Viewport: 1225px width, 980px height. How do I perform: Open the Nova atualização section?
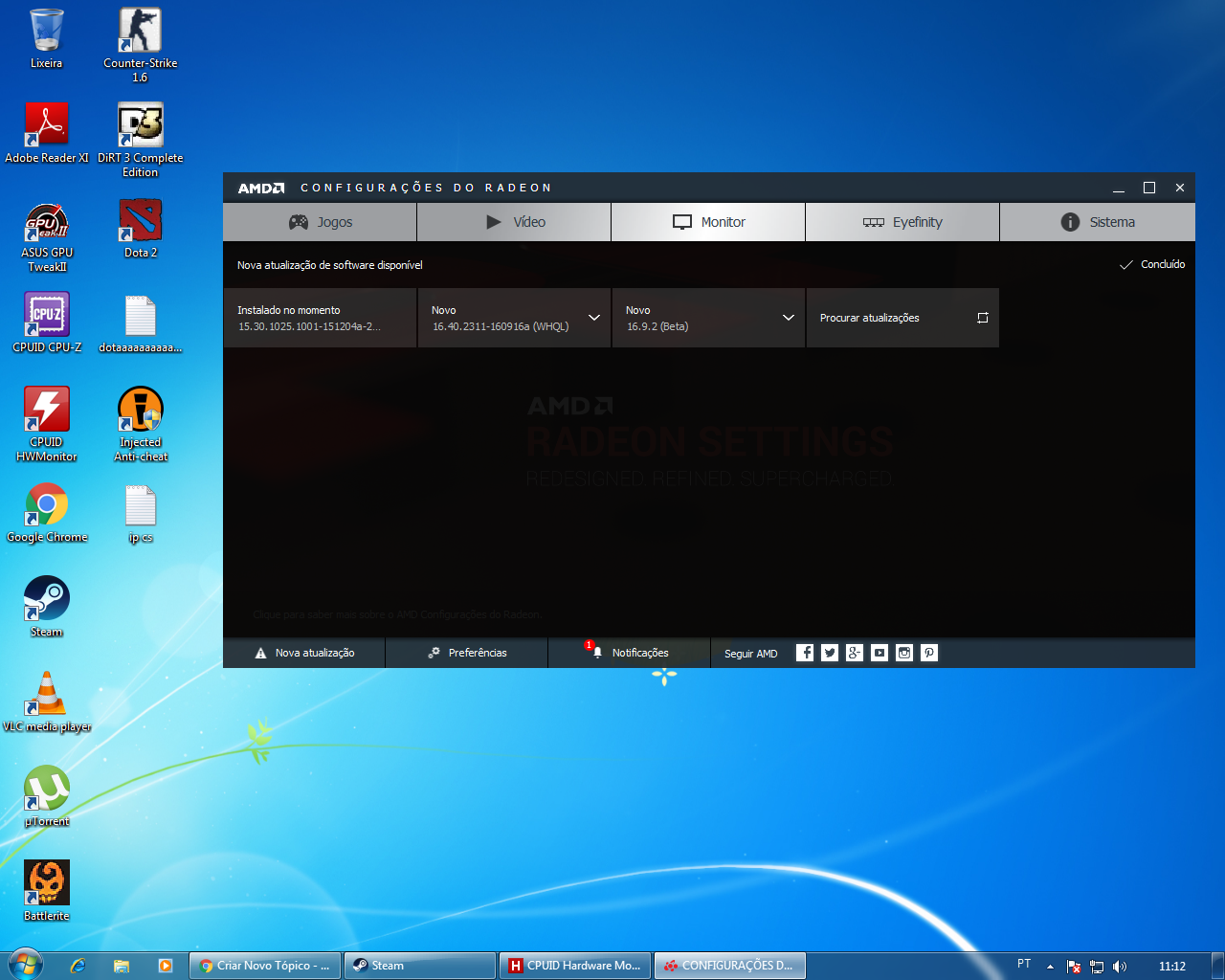[x=304, y=653]
